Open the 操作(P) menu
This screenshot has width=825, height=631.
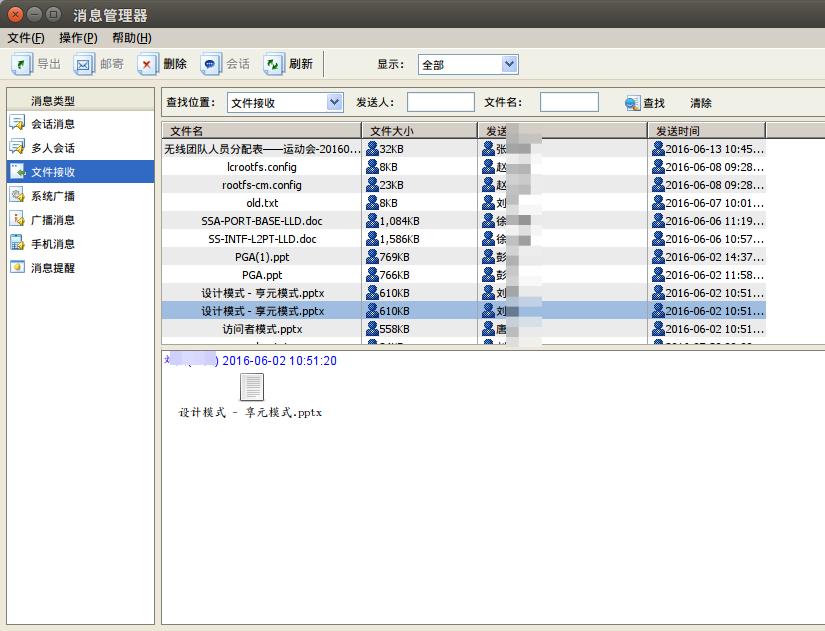78,38
